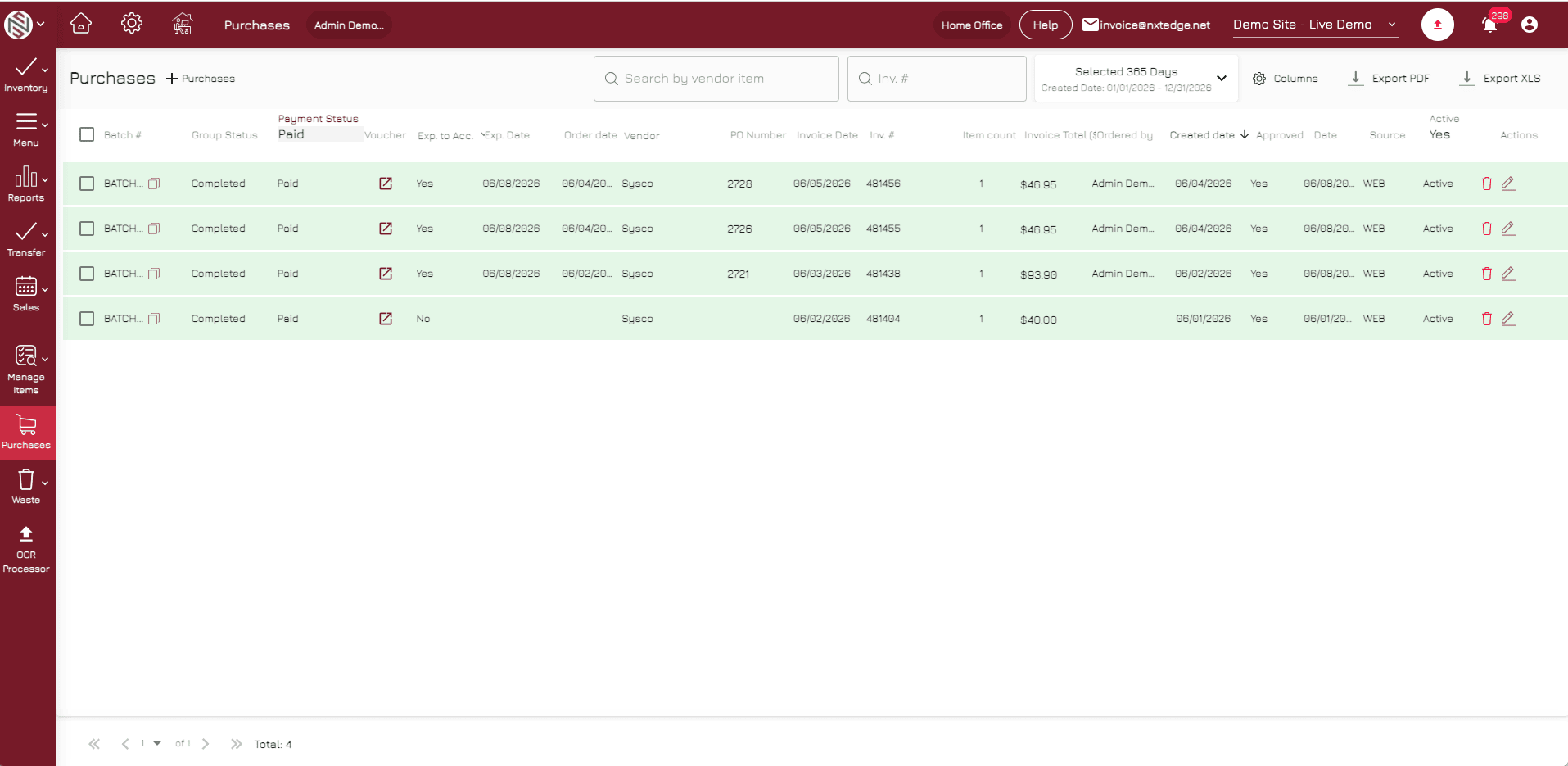Screen dimensions: 1568x766
Task: Edit invoice 481456 with pencil icon
Action: 1508,184
